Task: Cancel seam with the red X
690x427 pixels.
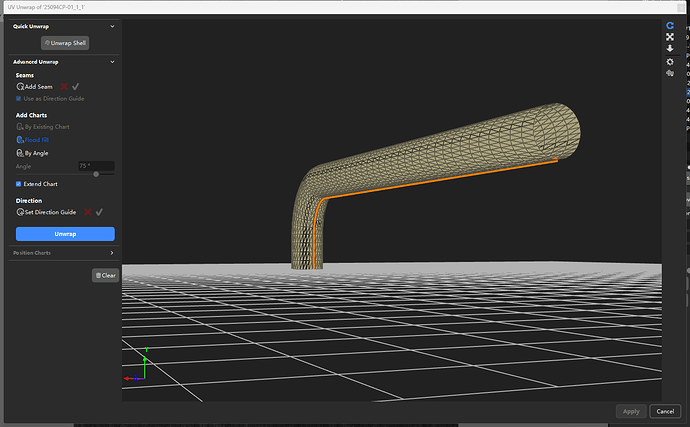Action: point(64,87)
